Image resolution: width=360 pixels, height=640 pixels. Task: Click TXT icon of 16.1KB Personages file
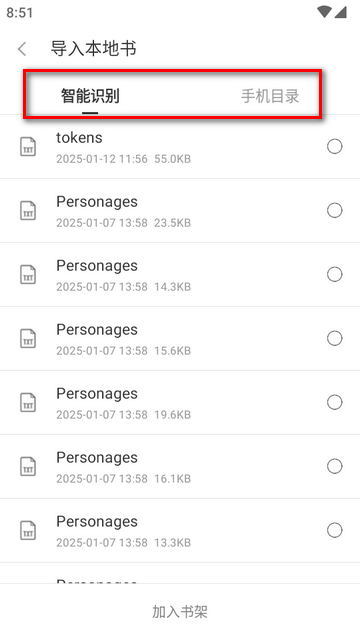(x=28, y=466)
